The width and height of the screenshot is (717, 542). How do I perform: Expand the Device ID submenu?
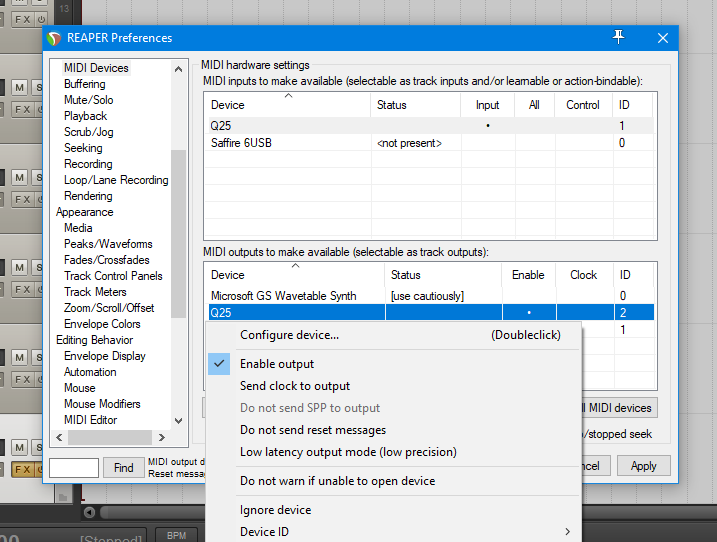(394, 532)
